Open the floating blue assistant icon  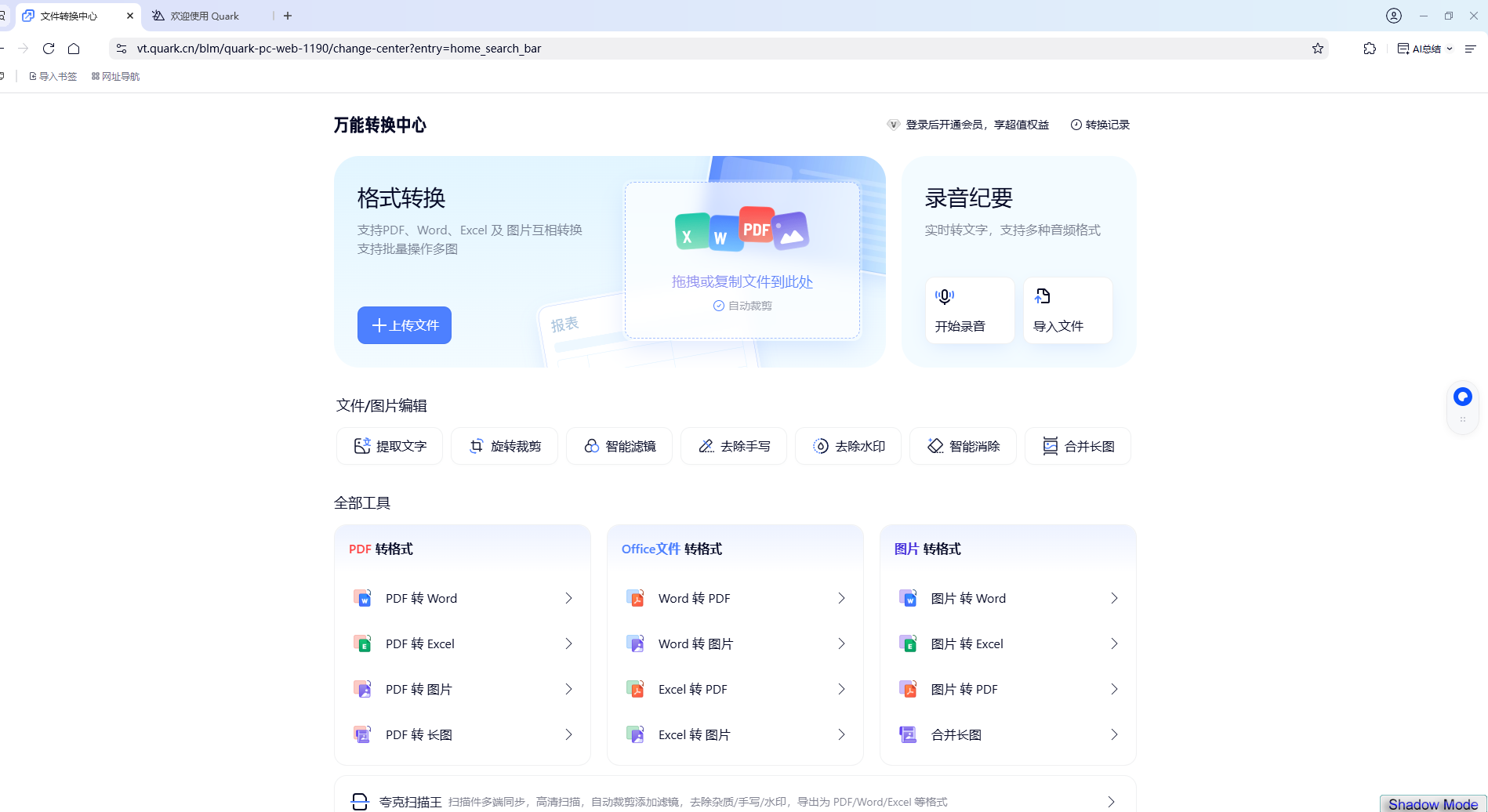click(x=1462, y=397)
